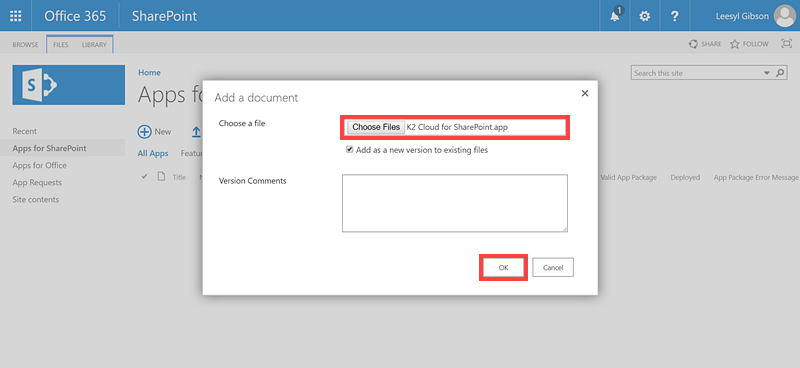Open the settings gear icon
The image size is (800, 368).
pyautogui.click(x=645, y=16)
